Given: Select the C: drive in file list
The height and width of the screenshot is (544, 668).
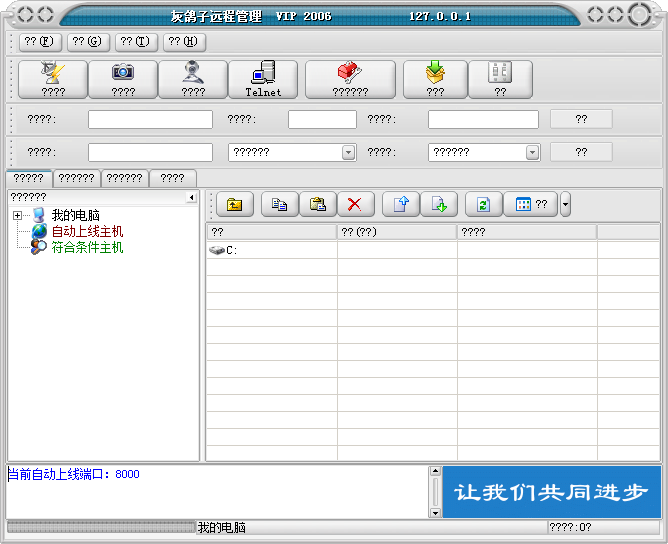Looking at the screenshot, I should [224, 250].
